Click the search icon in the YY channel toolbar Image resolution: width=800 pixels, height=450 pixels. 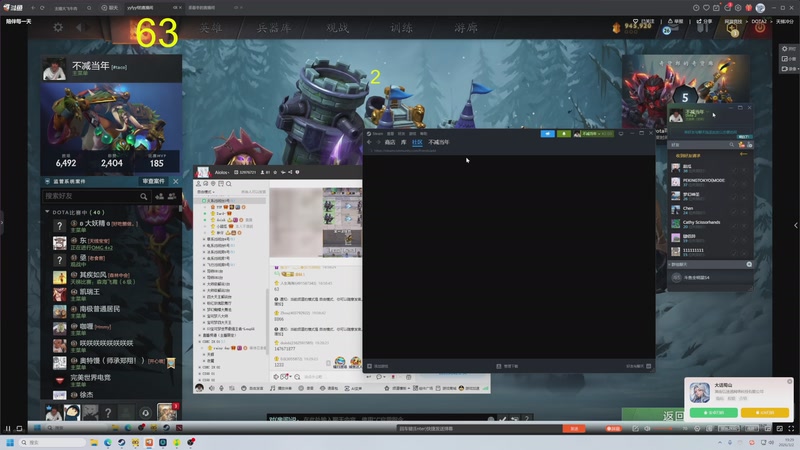(229, 184)
